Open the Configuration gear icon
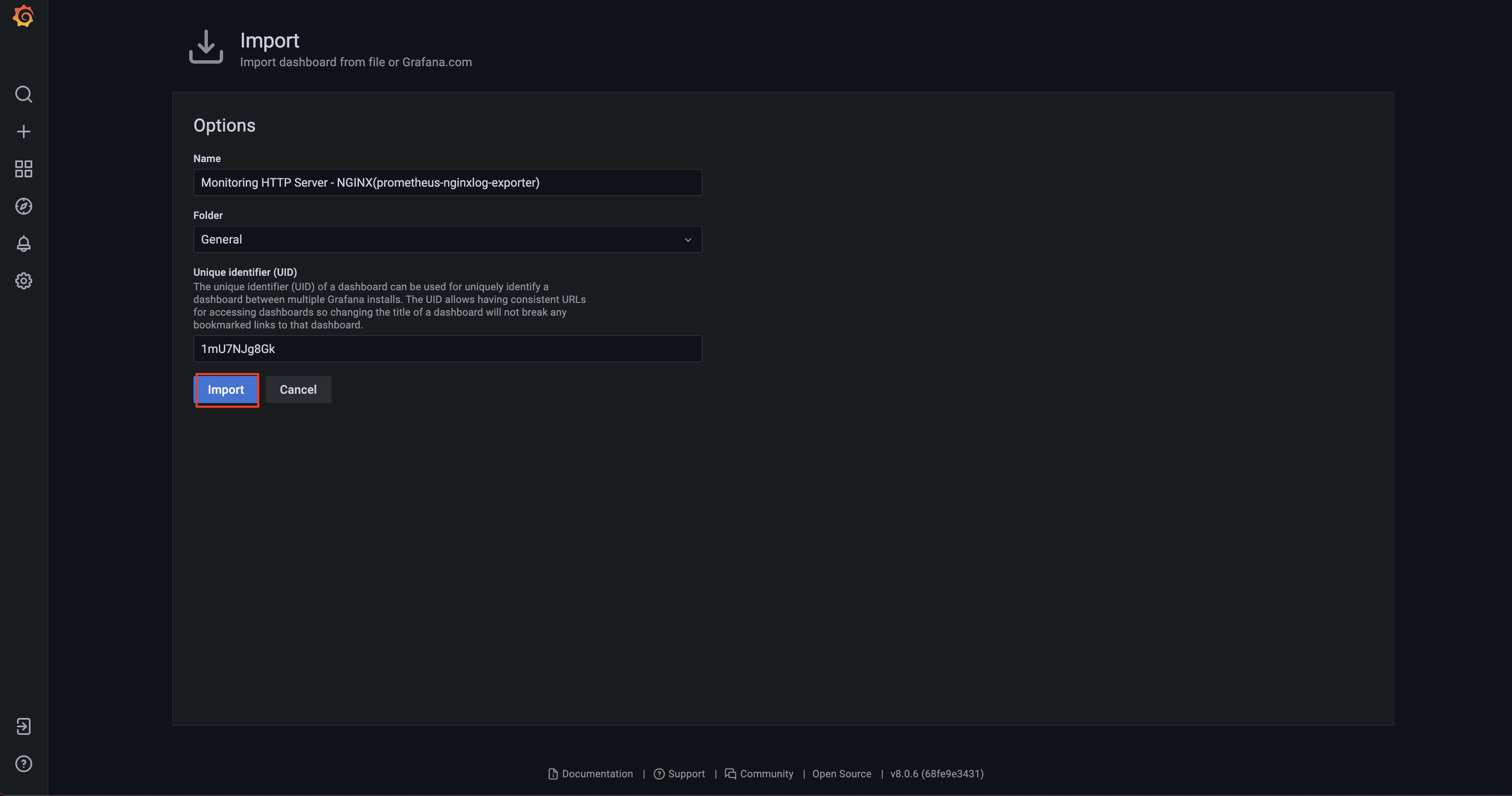Image resolution: width=1512 pixels, height=796 pixels. [x=23, y=280]
